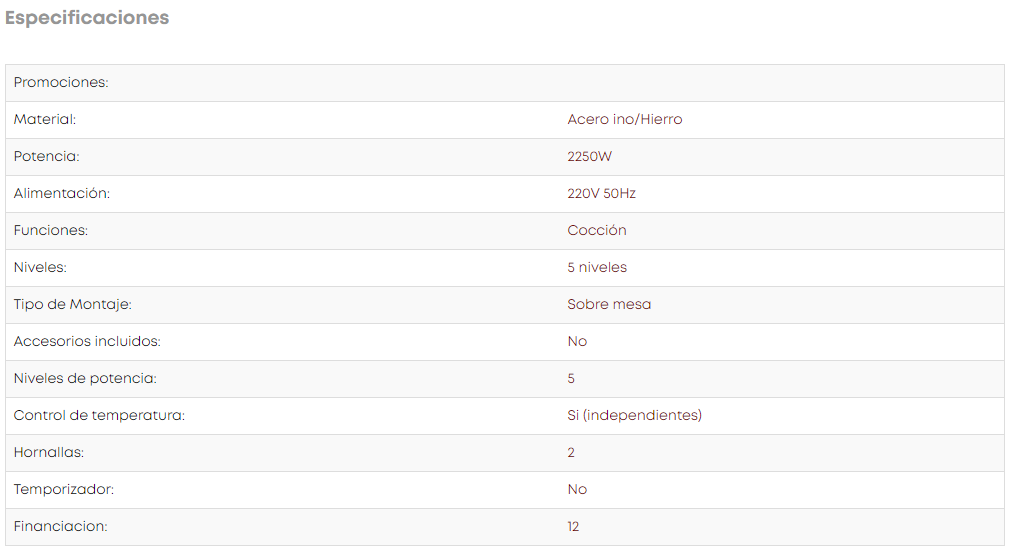The height and width of the screenshot is (558, 1016).
Task: Select the 220V 50Hz value
Action: point(601,193)
